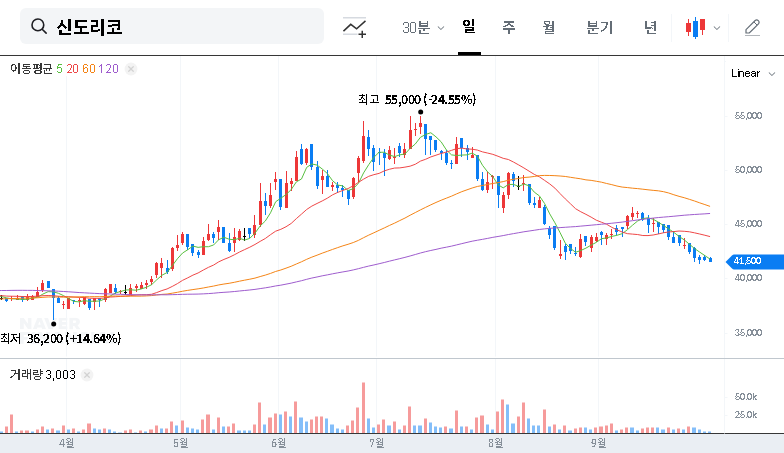Click the 거래량 3,003 volume label

point(43,374)
